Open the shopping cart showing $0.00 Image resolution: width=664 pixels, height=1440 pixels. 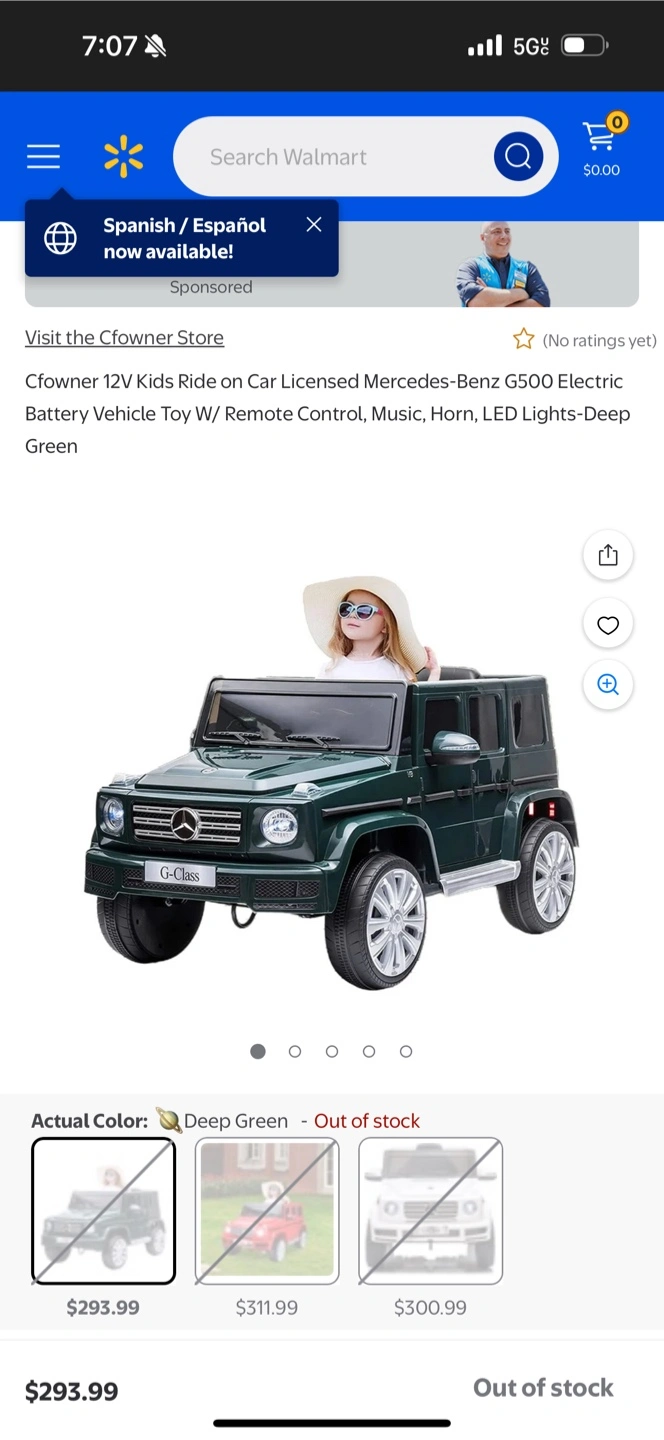[x=602, y=146]
